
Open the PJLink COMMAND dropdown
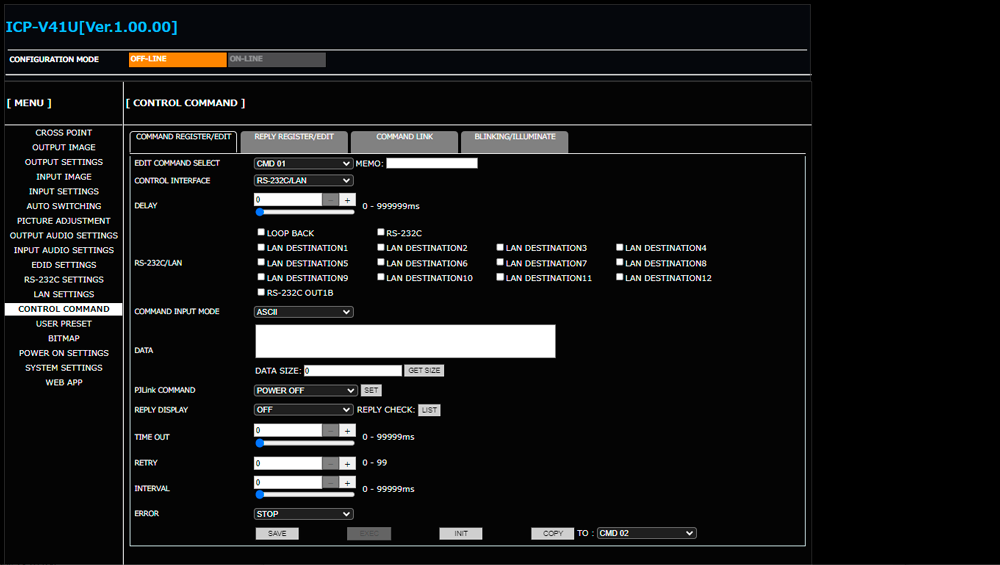coord(305,391)
